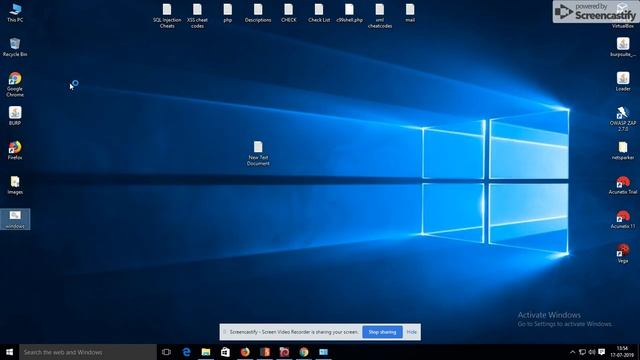Screen dimensions: 640x360
Task: Select the php file on desktop
Action: pyautogui.click(x=228, y=13)
